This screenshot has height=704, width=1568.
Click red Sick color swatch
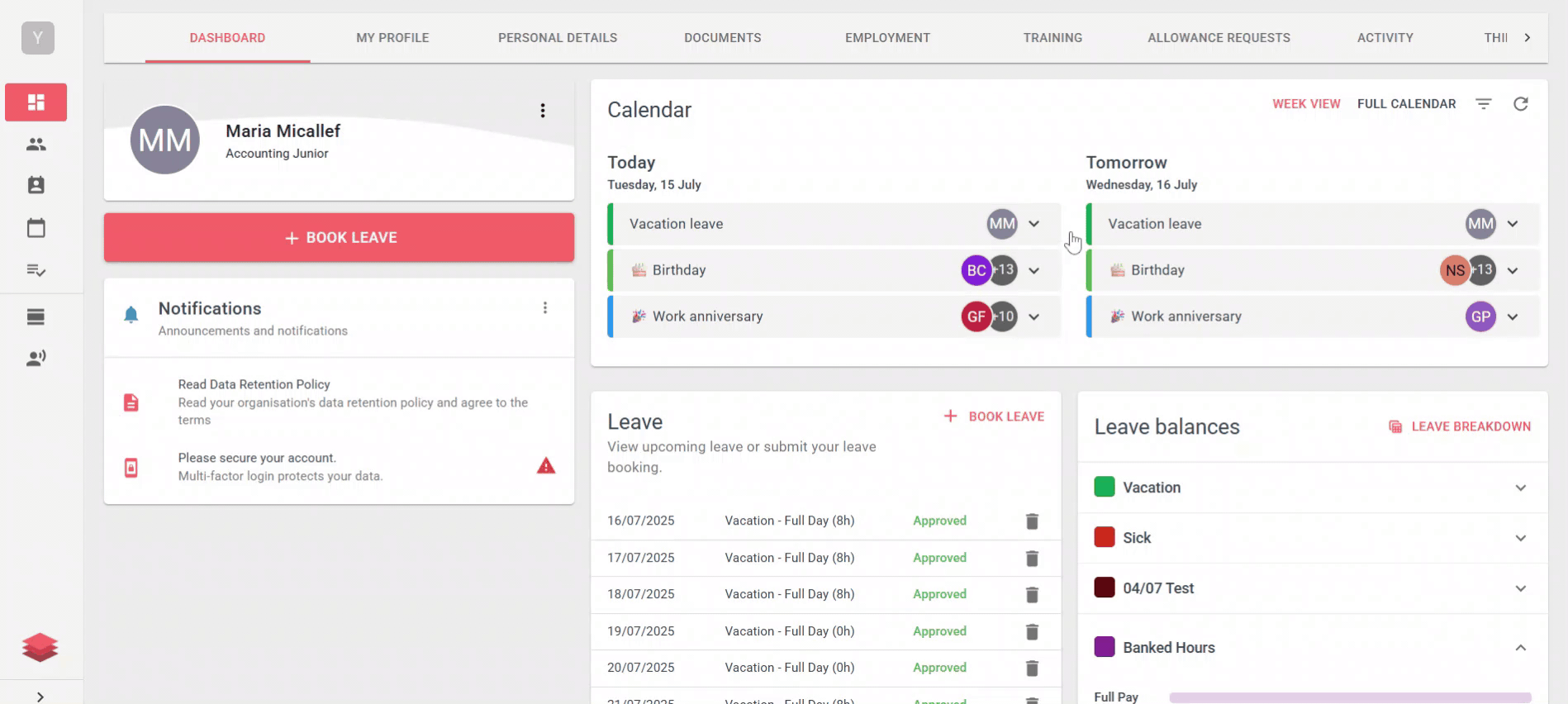[x=1105, y=537]
